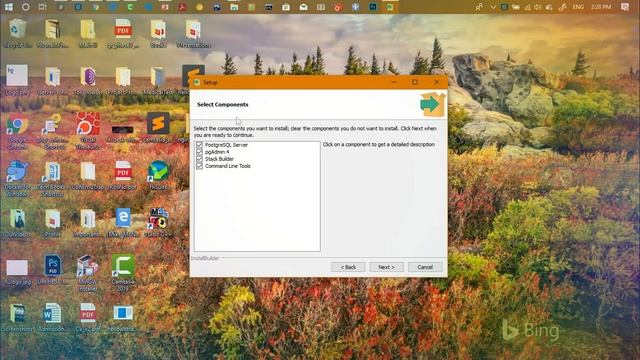Click the Adobe Acrobat taskbar icon
Screen dimensions: 640x360
(182, 7)
